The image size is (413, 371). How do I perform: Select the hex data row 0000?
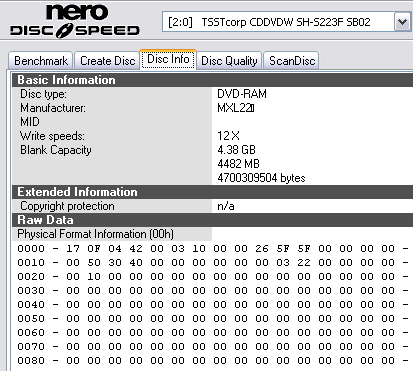(x=213, y=248)
